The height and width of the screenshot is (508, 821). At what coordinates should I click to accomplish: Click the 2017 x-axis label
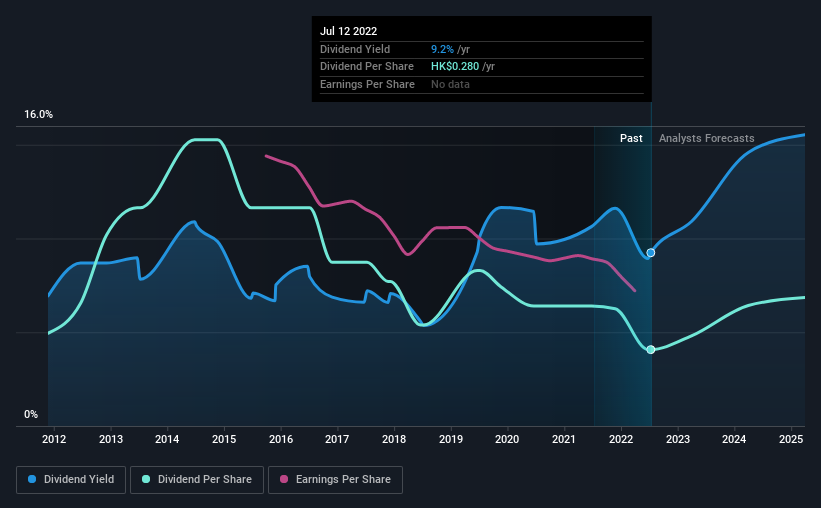tap(337, 439)
